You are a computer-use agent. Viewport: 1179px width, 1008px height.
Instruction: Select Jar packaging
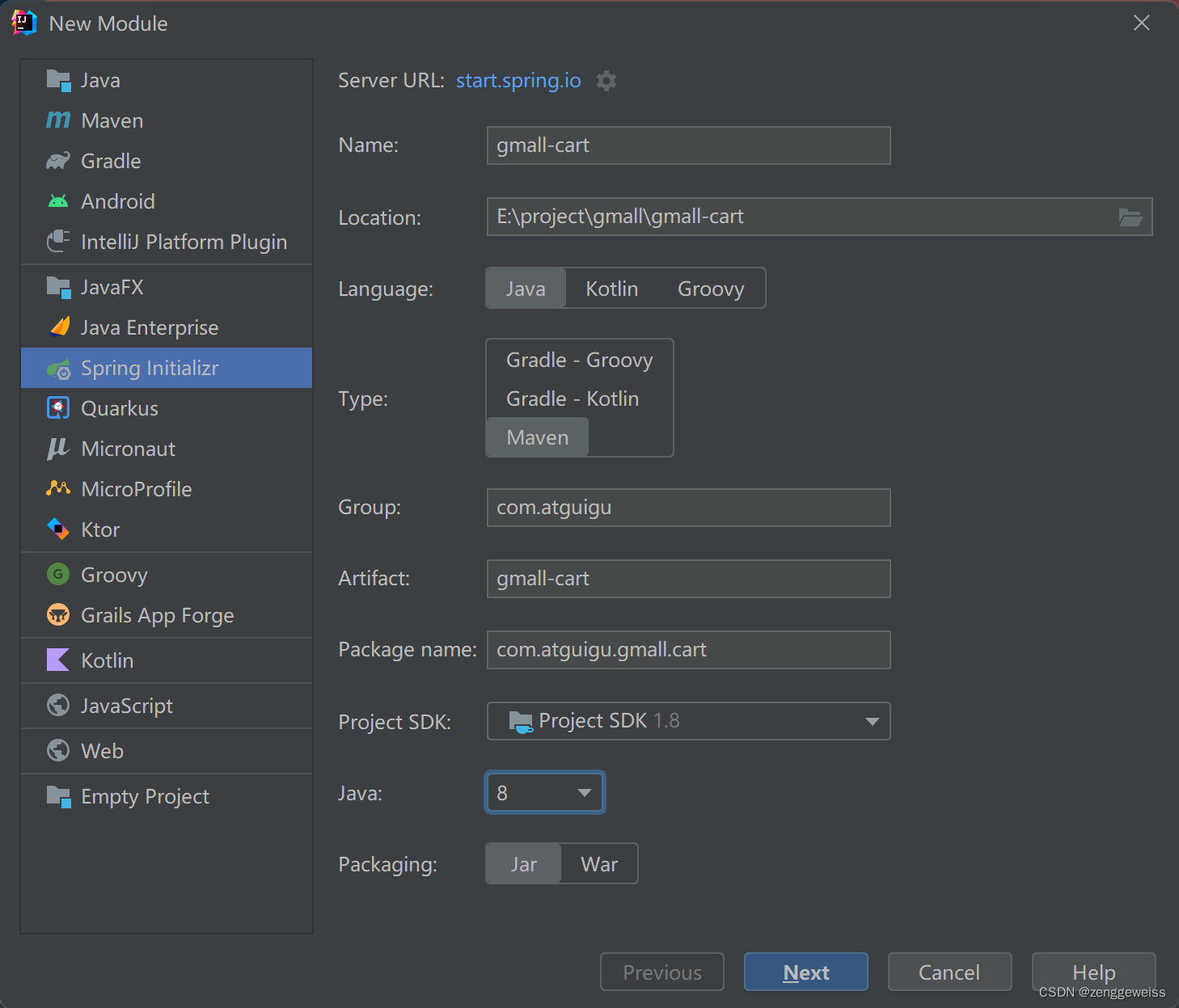click(524, 864)
